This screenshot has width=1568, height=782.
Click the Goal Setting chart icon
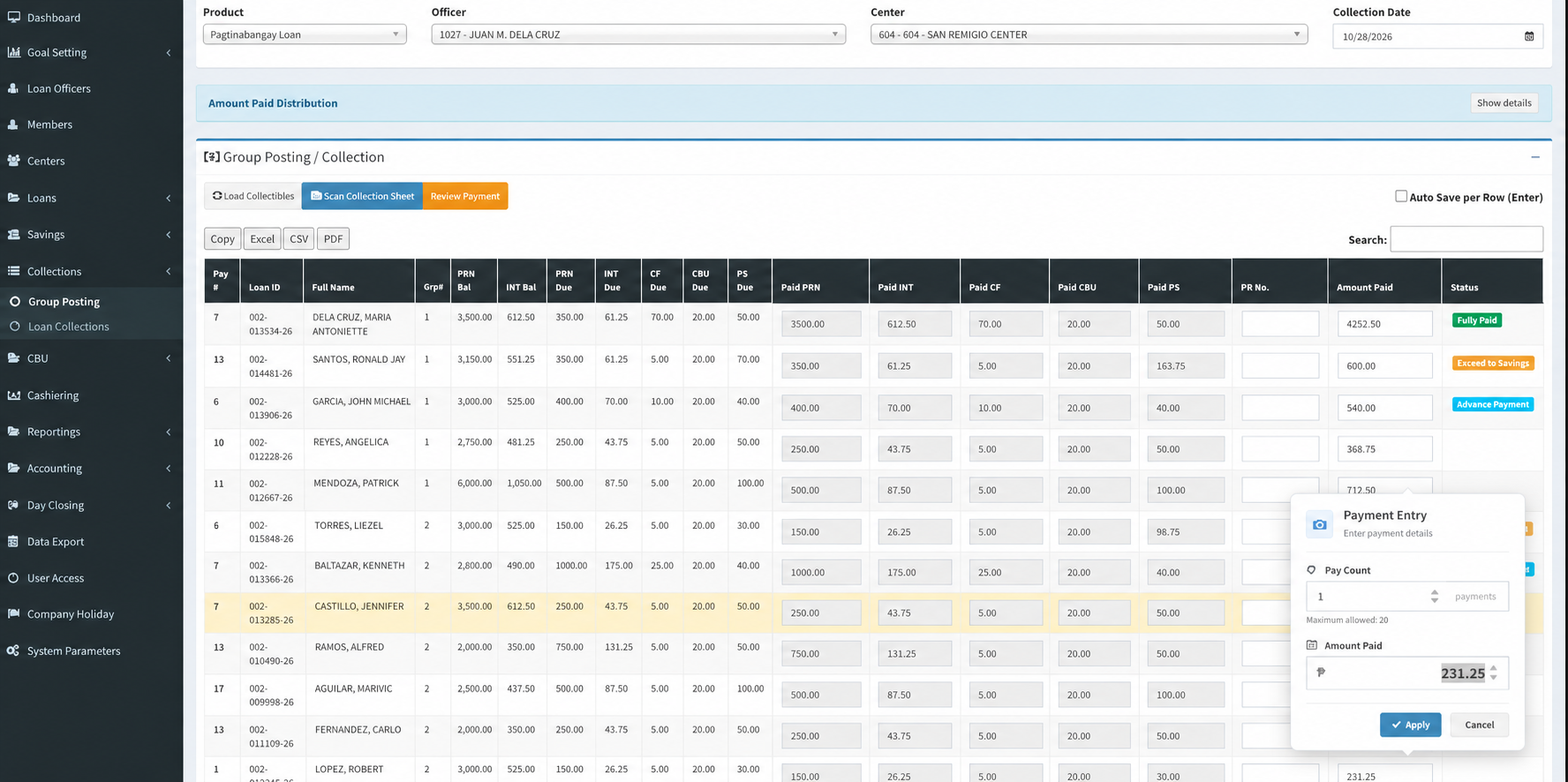(x=13, y=52)
